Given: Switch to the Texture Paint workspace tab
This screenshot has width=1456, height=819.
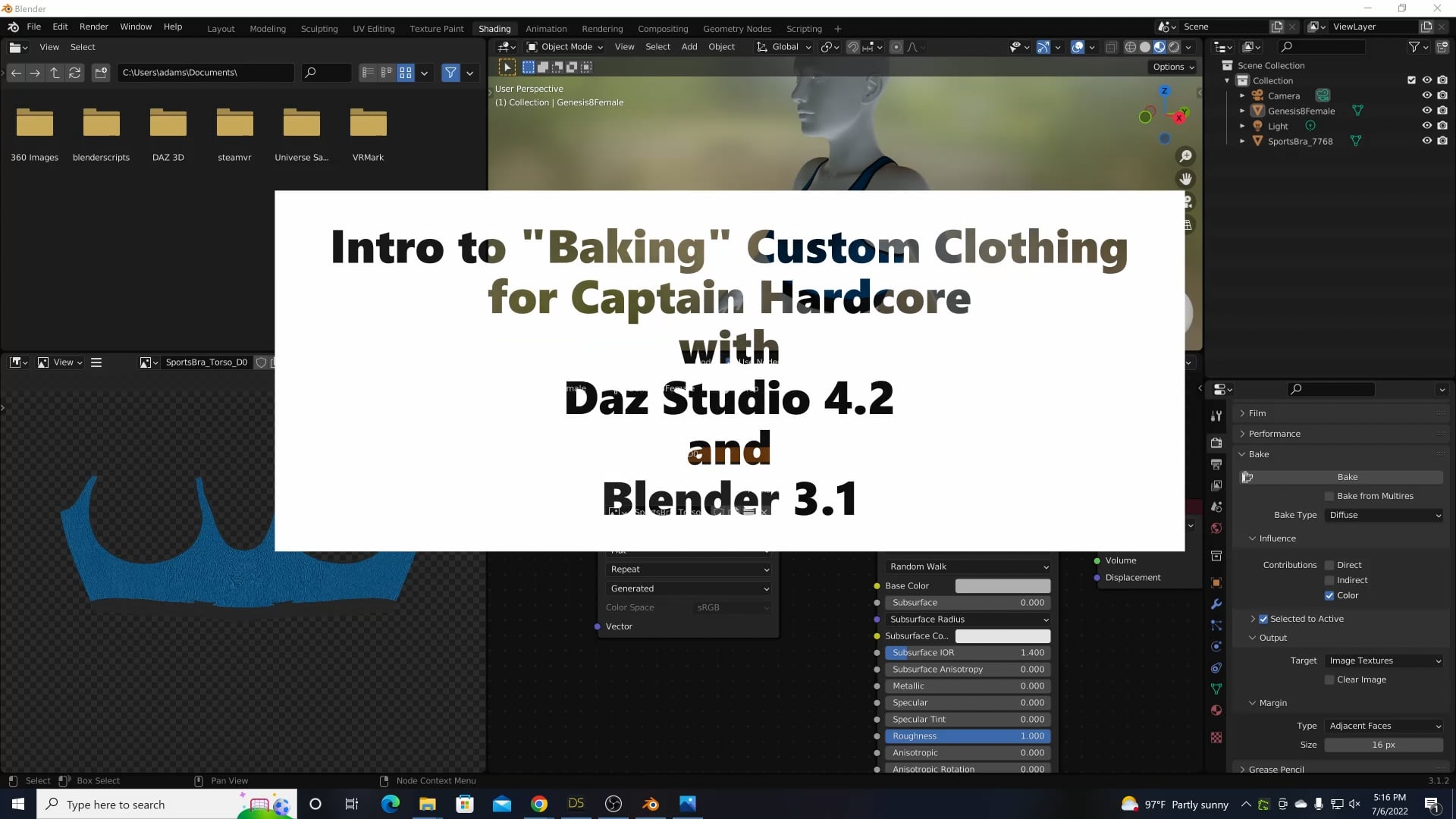Looking at the screenshot, I should point(436,29).
